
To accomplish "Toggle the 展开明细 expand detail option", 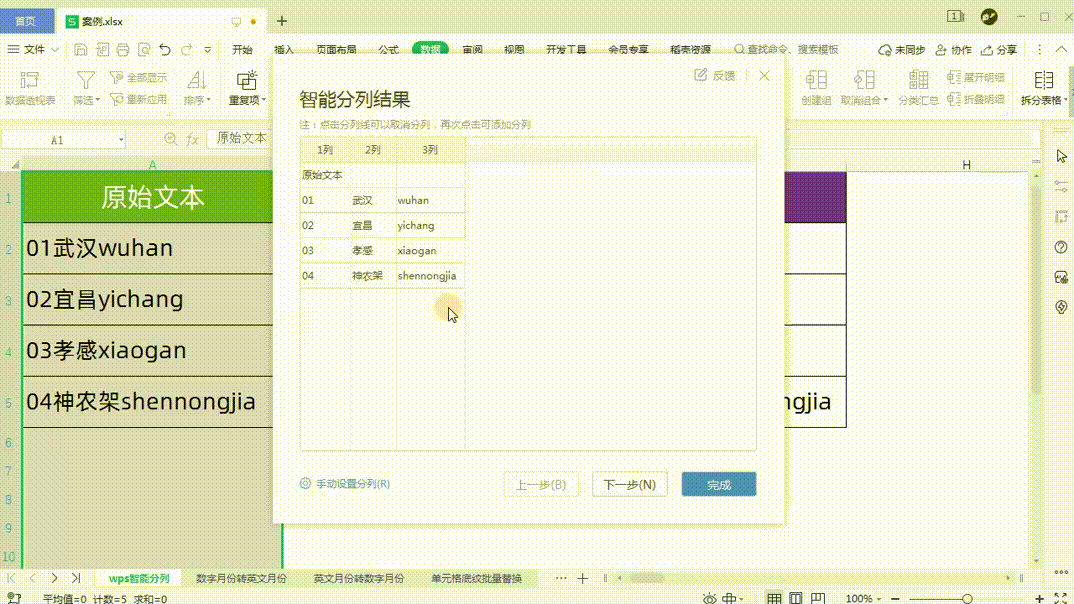I will click(976, 78).
